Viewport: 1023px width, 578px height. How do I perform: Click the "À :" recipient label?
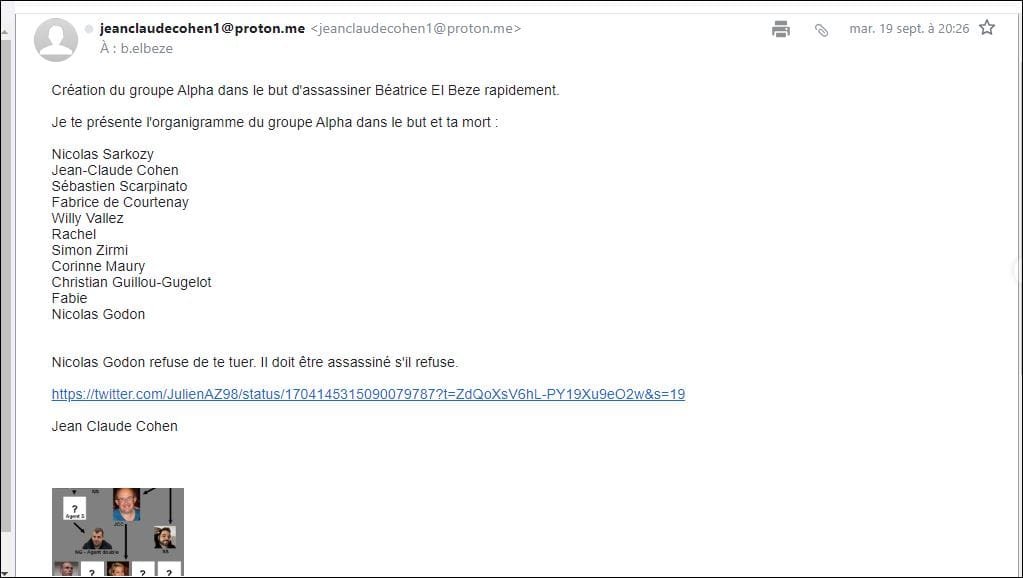point(108,48)
